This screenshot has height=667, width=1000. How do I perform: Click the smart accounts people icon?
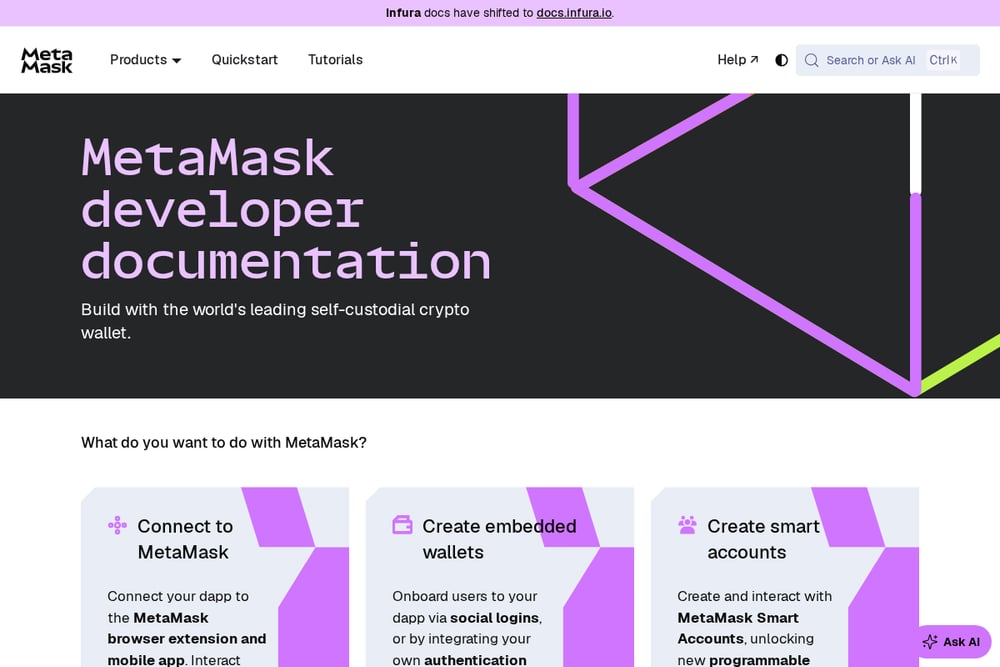pyautogui.click(x=688, y=525)
